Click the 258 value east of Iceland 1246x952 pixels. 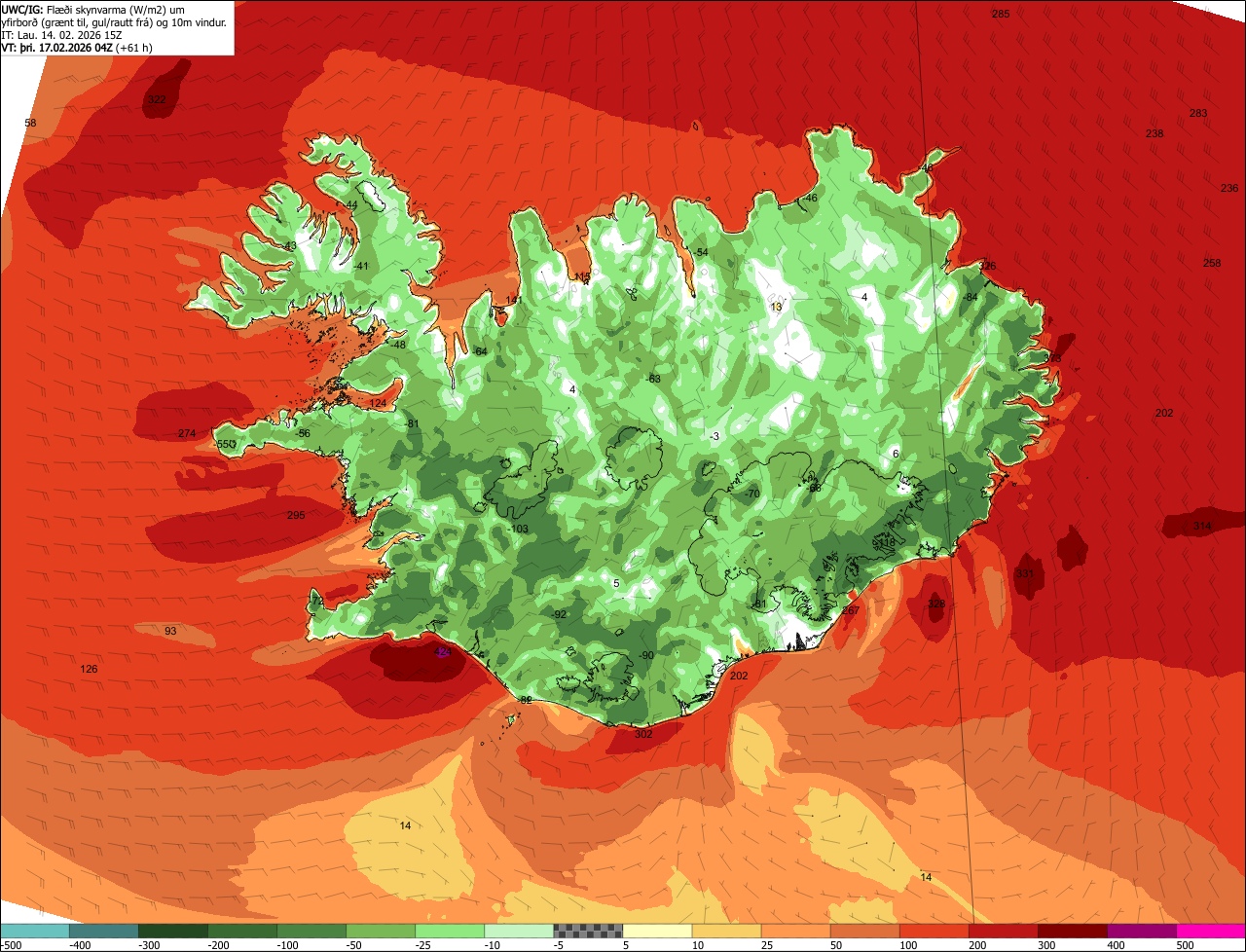1212,264
